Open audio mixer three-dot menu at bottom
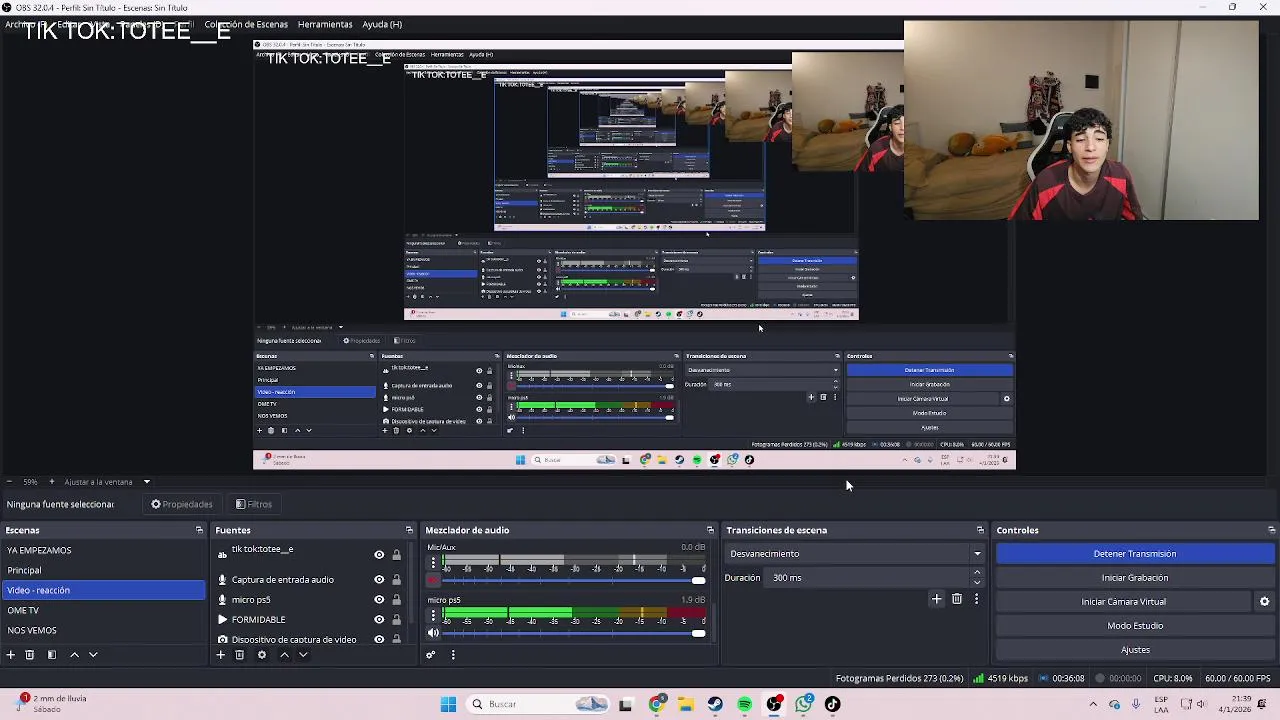The height and width of the screenshot is (720, 1280). [453, 655]
